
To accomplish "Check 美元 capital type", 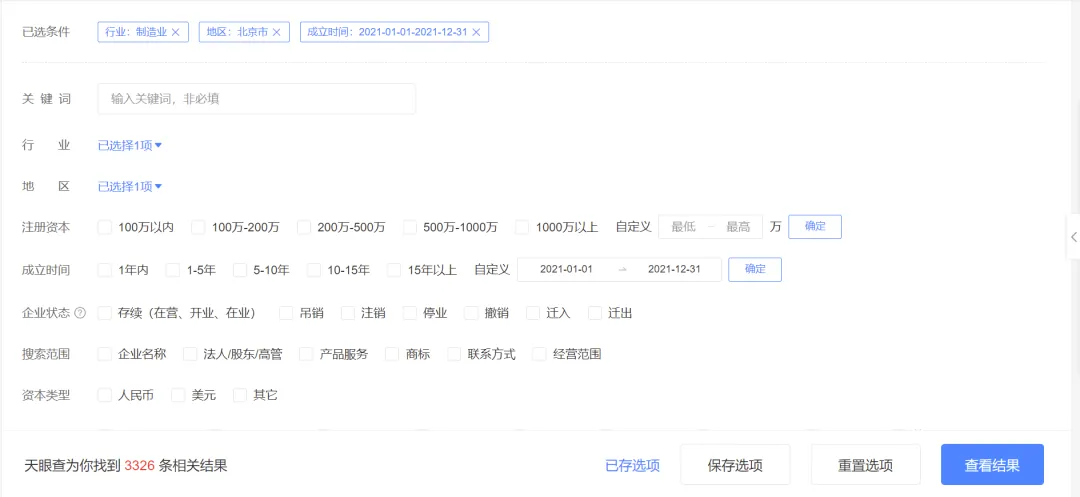I will 178,395.
